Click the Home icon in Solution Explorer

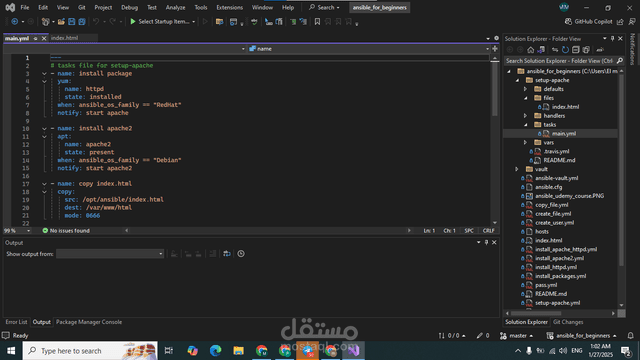(x=530, y=50)
